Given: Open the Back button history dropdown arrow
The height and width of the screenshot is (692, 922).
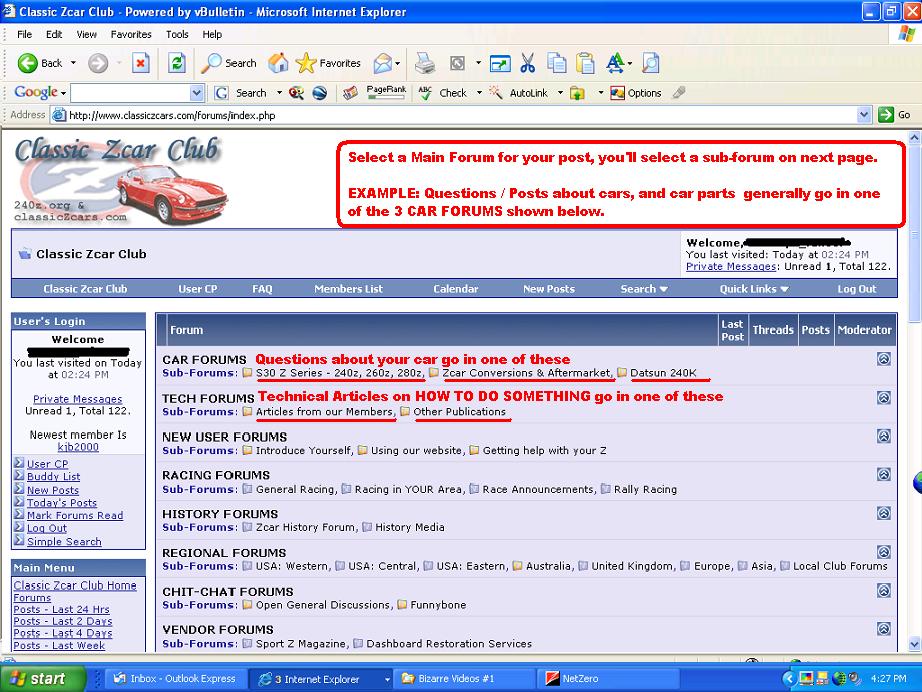Looking at the screenshot, I should click(x=73, y=63).
